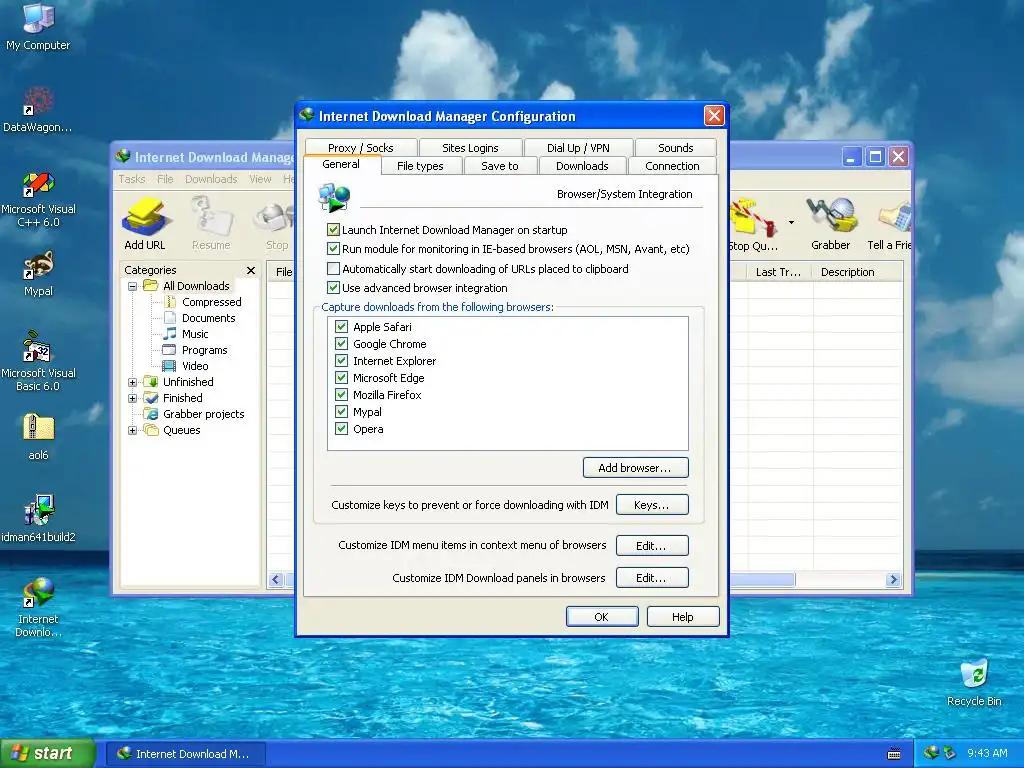Screen dimensions: 1024x768
Task: Click the Windows Start button
Action: [47, 754]
